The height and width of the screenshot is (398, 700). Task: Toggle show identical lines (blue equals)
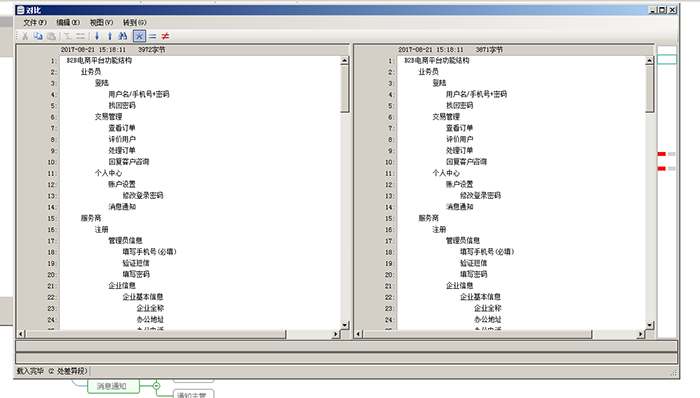153,36
